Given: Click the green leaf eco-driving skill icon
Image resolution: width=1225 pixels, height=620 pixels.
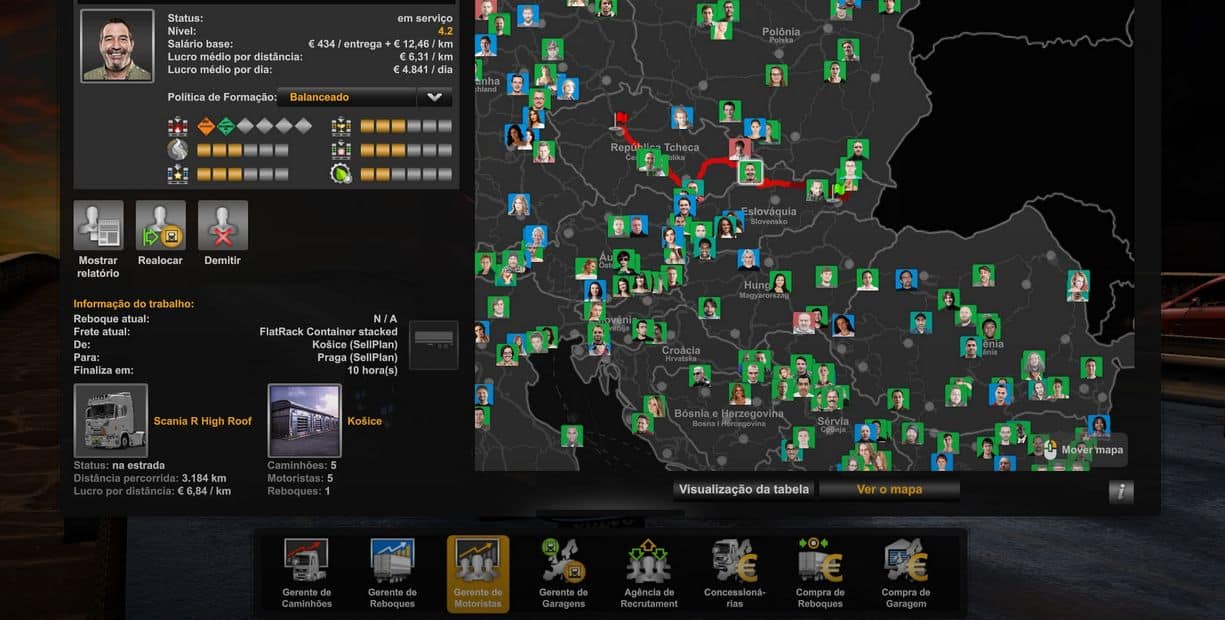Looking at the screenshot, I should click(x=341, y=174).
